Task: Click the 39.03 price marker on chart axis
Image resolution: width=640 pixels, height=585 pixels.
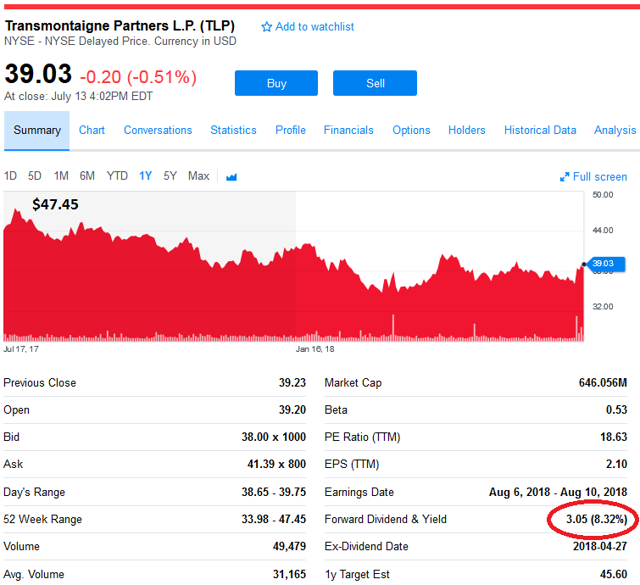Action: 606,264
